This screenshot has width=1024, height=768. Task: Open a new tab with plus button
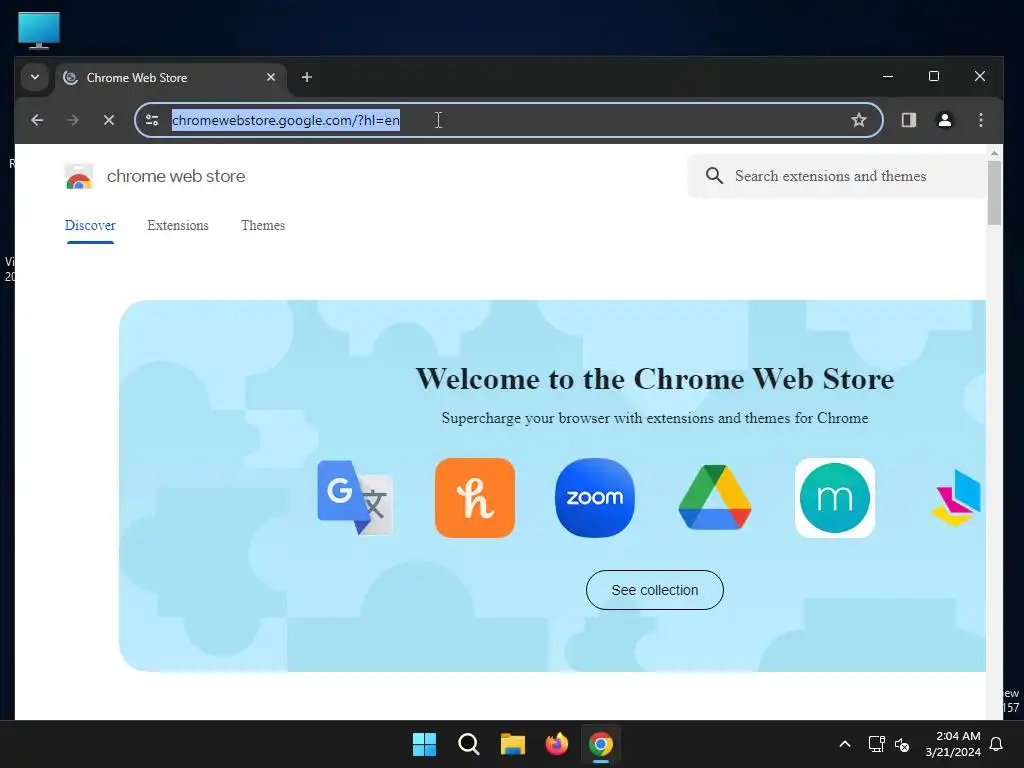click(x=306, y=77)
